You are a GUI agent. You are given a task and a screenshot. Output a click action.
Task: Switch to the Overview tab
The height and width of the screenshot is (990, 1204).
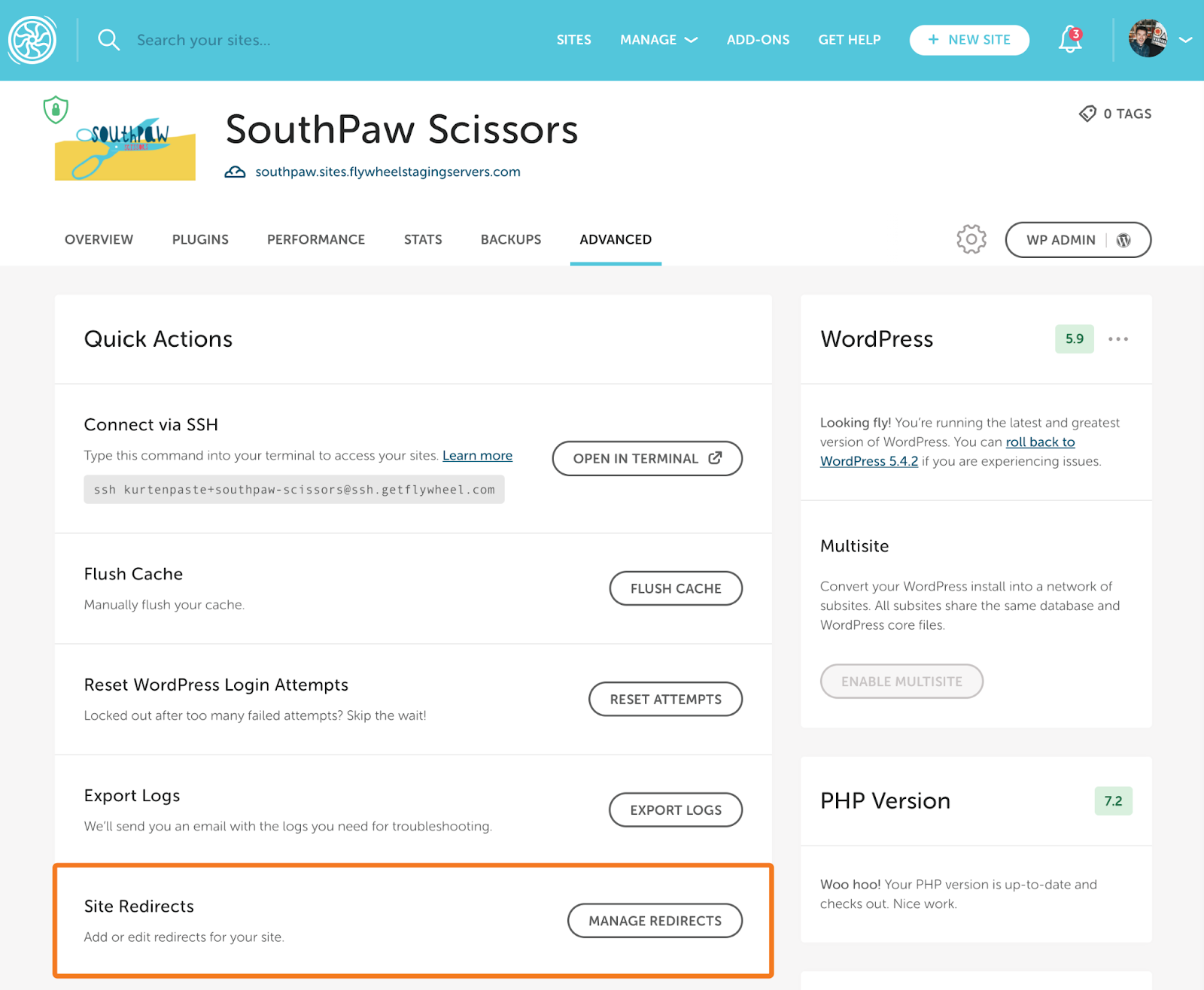pyautogui.click(x=99, y=239)
